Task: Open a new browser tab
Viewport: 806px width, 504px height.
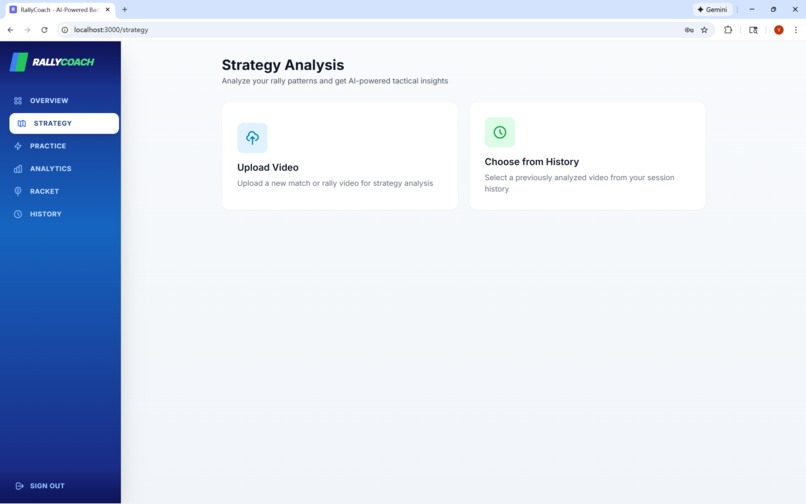Action: pyautogui.click(x=124, y=9)
